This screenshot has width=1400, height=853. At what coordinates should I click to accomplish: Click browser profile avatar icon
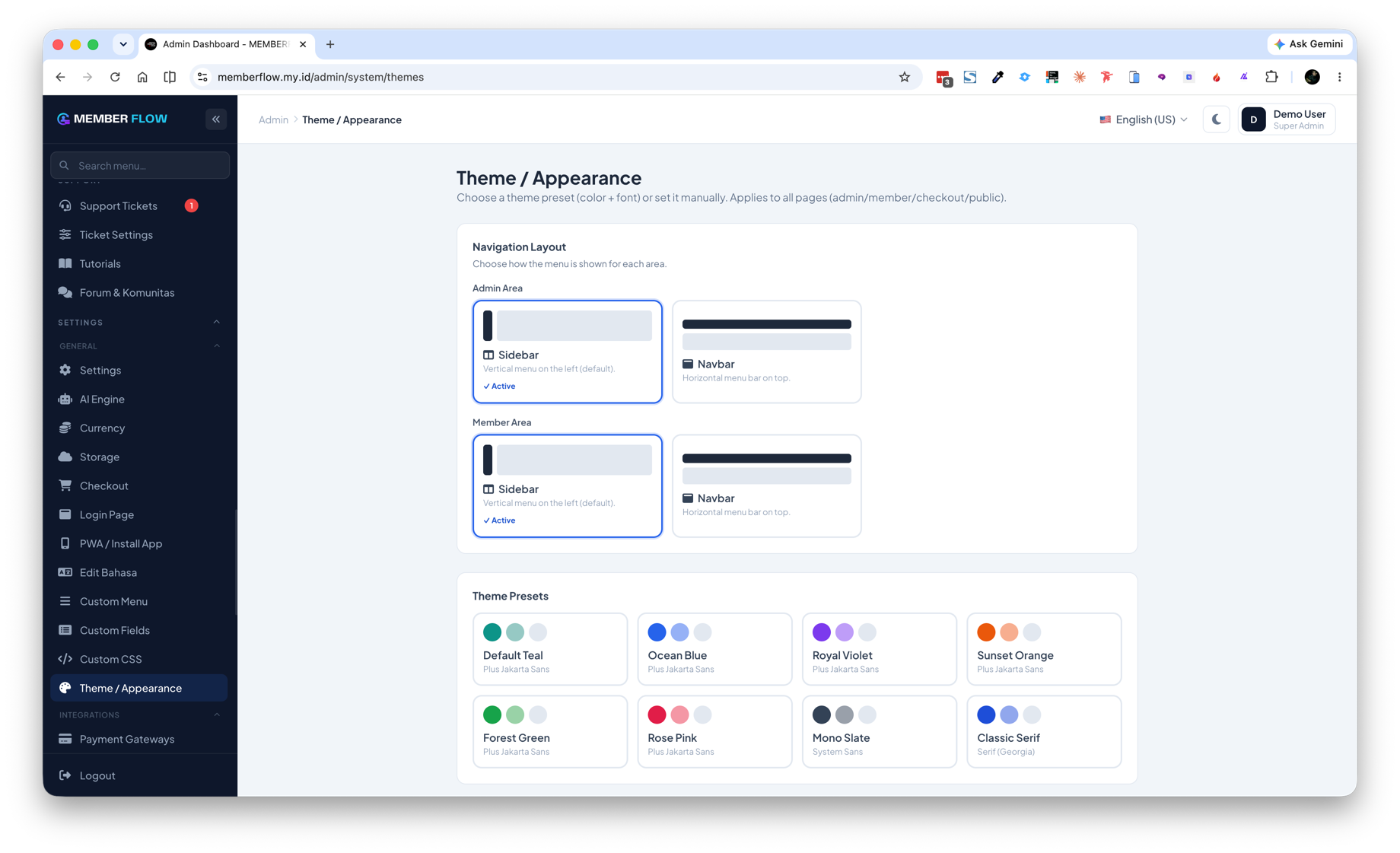click(x=1312, y=77)
